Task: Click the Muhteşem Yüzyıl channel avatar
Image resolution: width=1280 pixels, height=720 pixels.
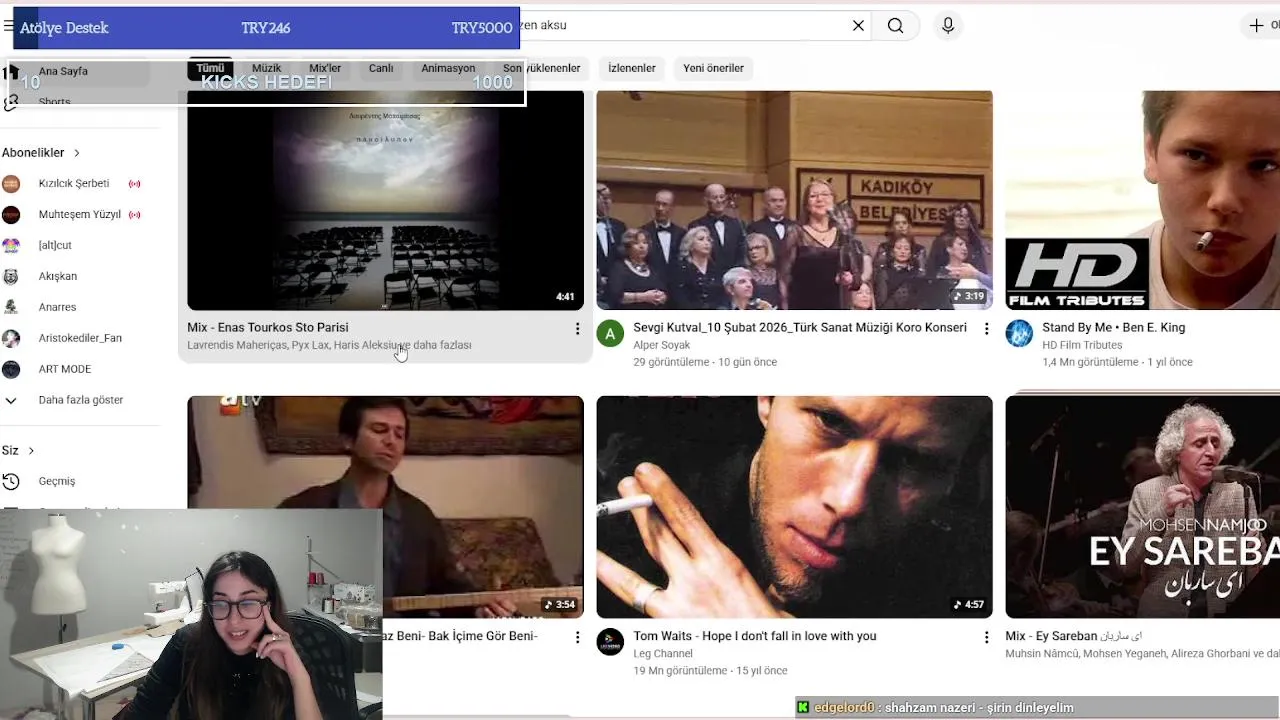Action: coord(11,215)
